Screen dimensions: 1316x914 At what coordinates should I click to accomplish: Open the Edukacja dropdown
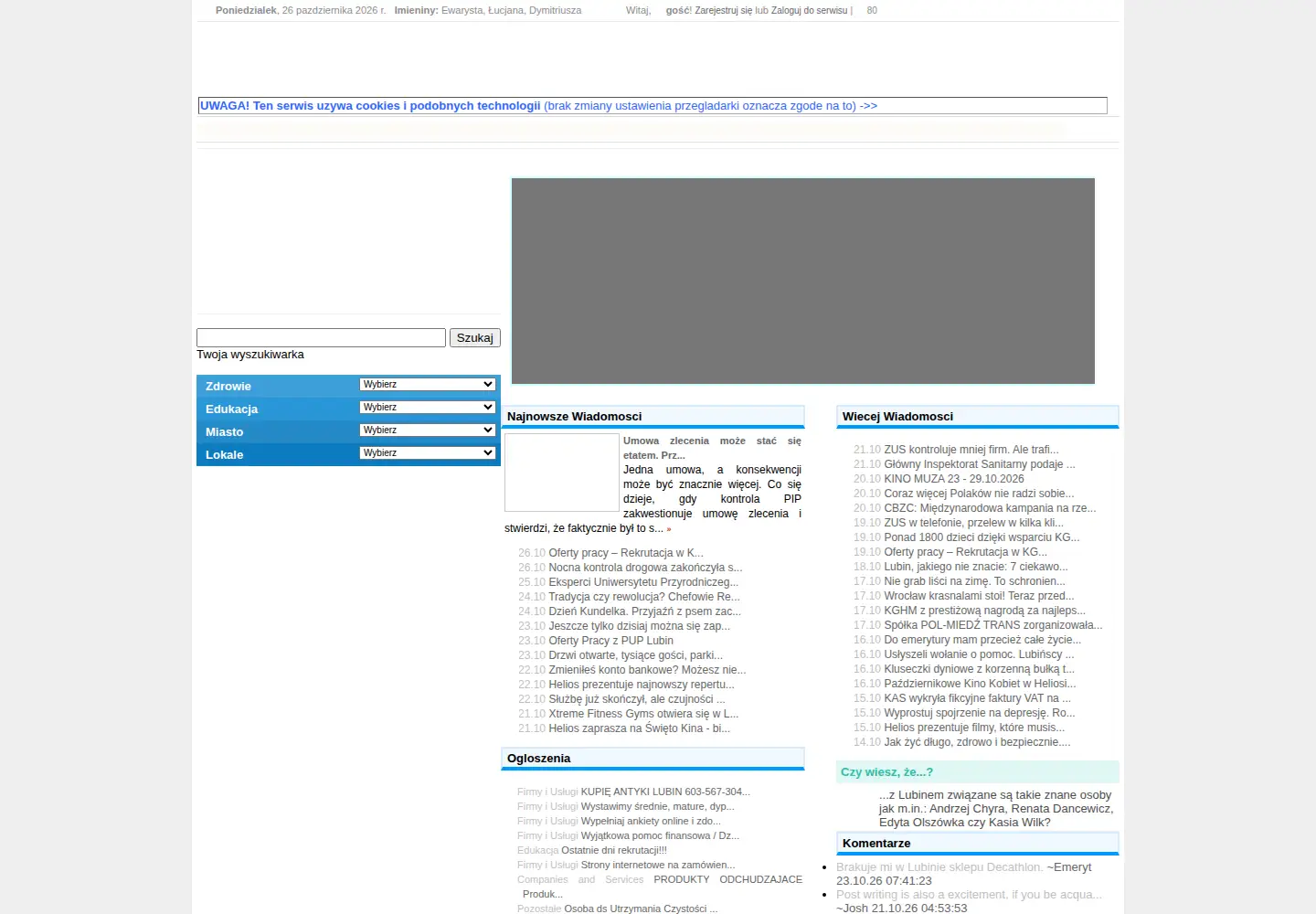coord(428,408)
